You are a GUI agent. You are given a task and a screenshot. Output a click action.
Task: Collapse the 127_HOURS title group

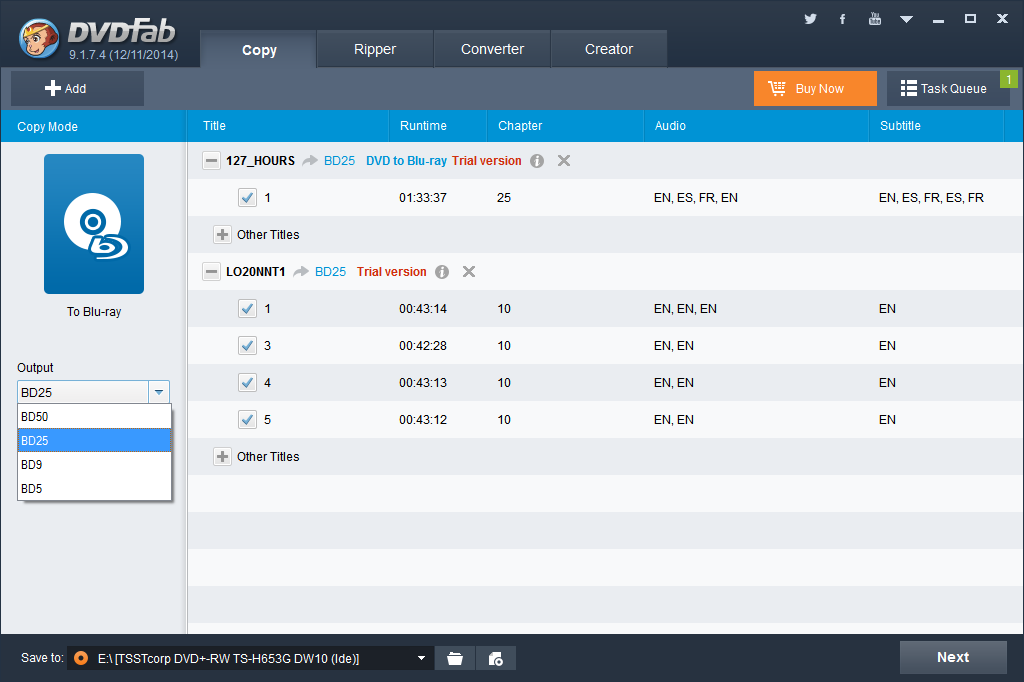click(211, 161)
